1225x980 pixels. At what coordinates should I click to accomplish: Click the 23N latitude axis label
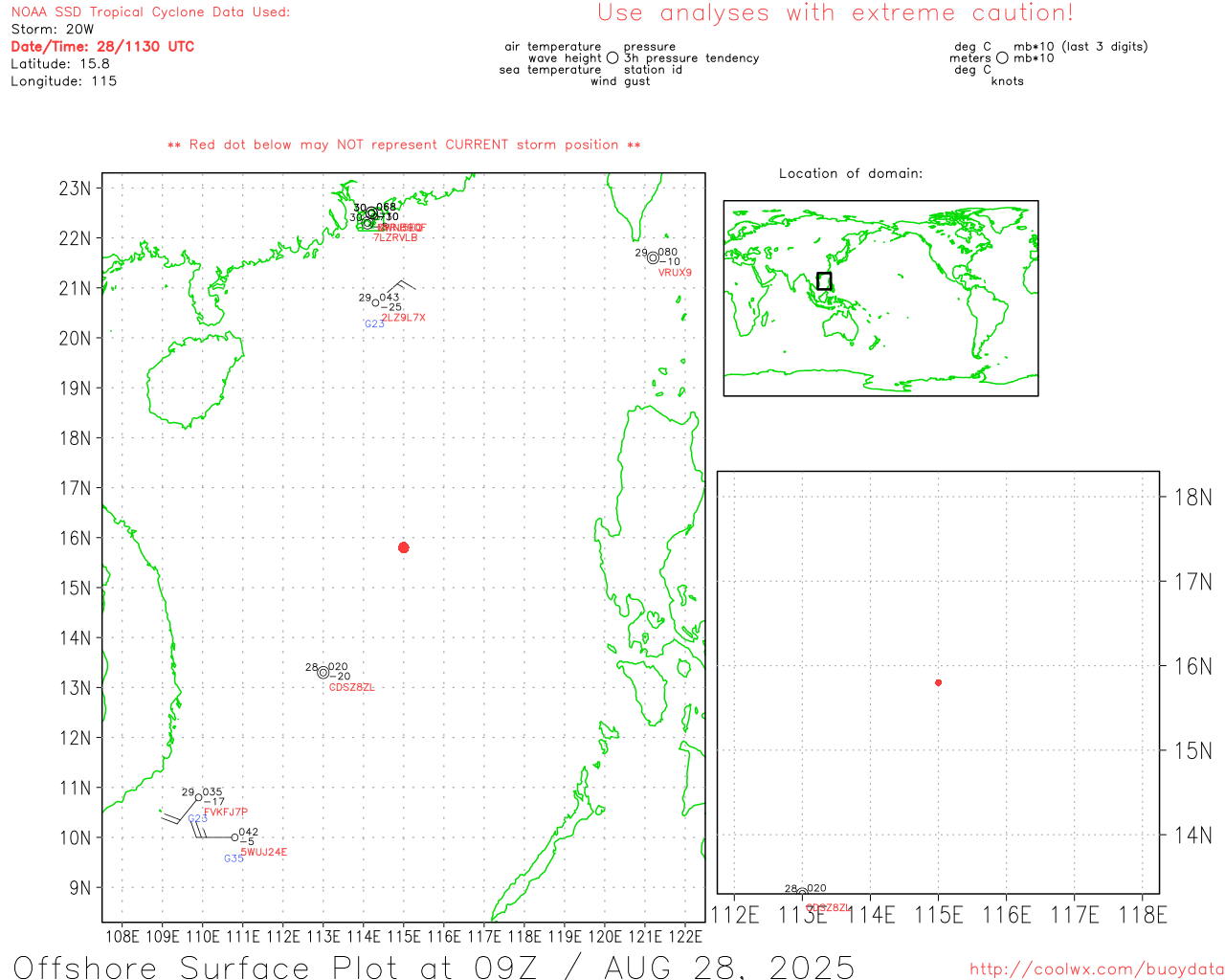tap(75, 188)
